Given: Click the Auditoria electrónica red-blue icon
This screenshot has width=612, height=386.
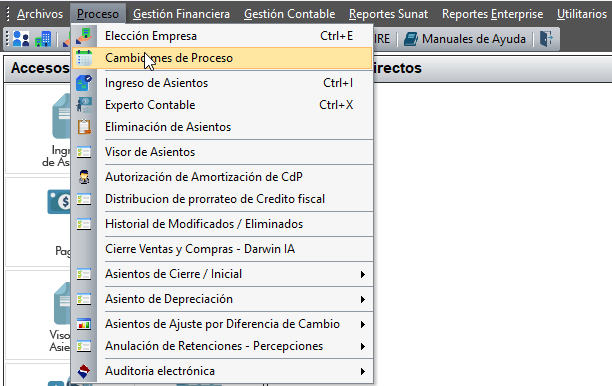Looking at the screenshot, I should point(84,371).
